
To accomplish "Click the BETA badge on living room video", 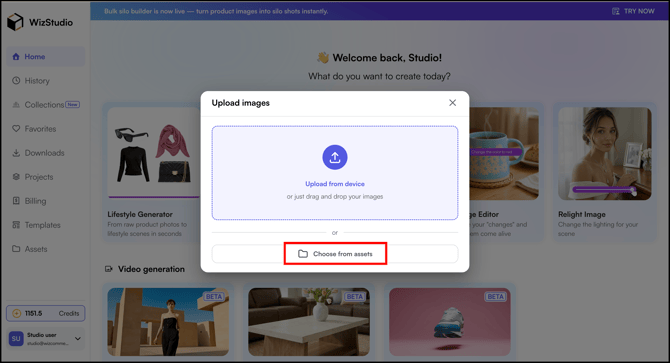I will pyautogui.click(x=355, y=296).
